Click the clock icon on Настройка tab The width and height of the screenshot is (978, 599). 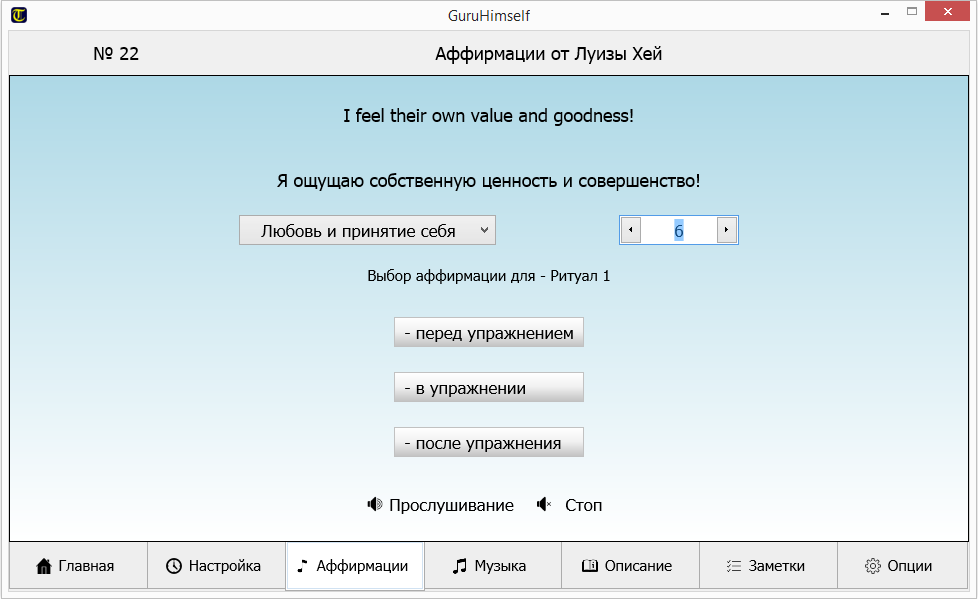click(x=174, y=566)
